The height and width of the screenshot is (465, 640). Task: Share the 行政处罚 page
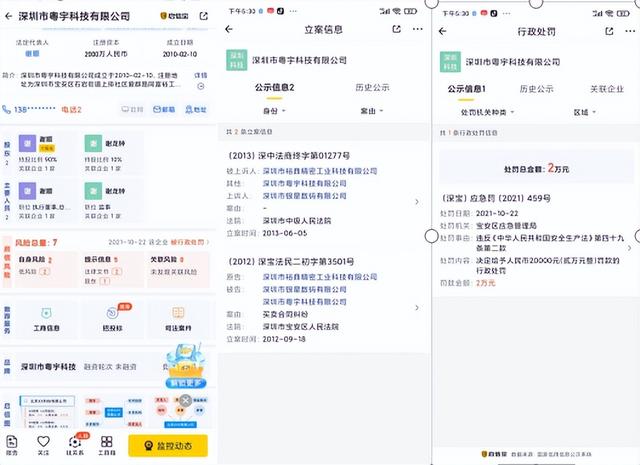pos(609,31)
